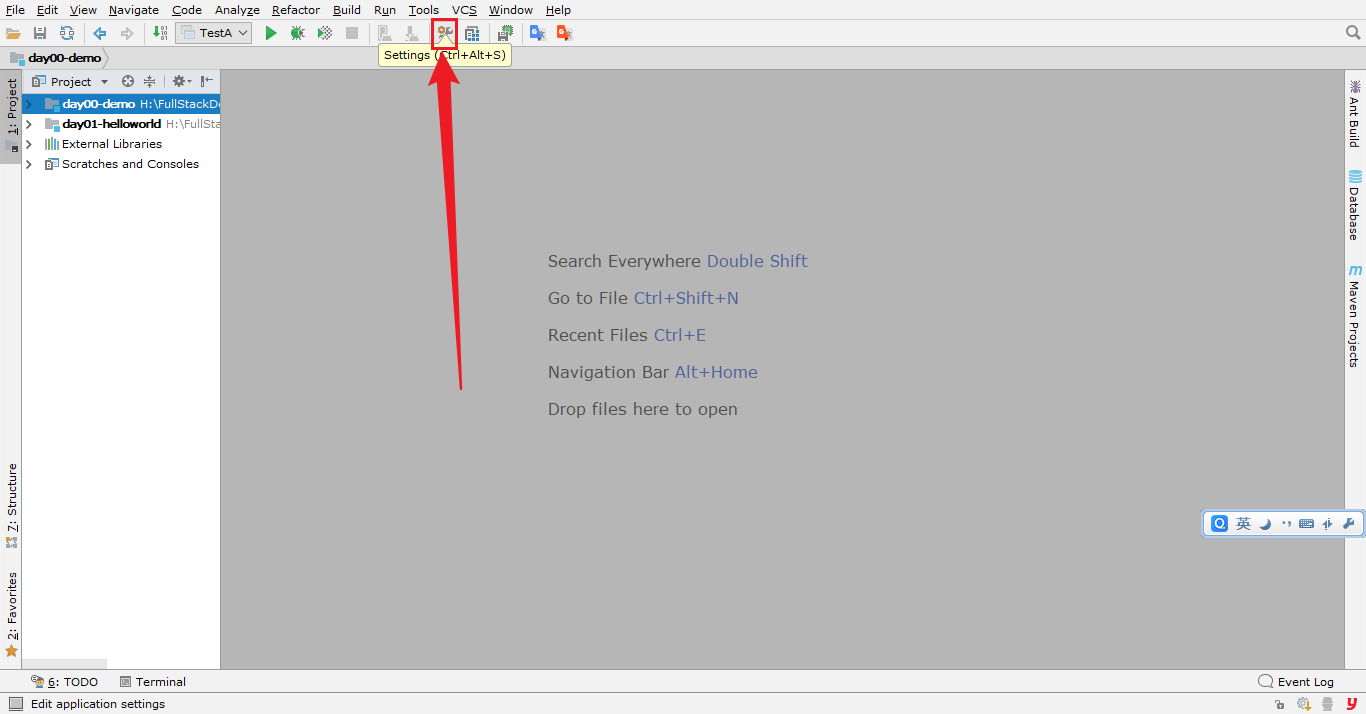Toggle tool window buttons via bottom-left square
This screenshot has width=1366, height=714.
[x=15, y=704]
